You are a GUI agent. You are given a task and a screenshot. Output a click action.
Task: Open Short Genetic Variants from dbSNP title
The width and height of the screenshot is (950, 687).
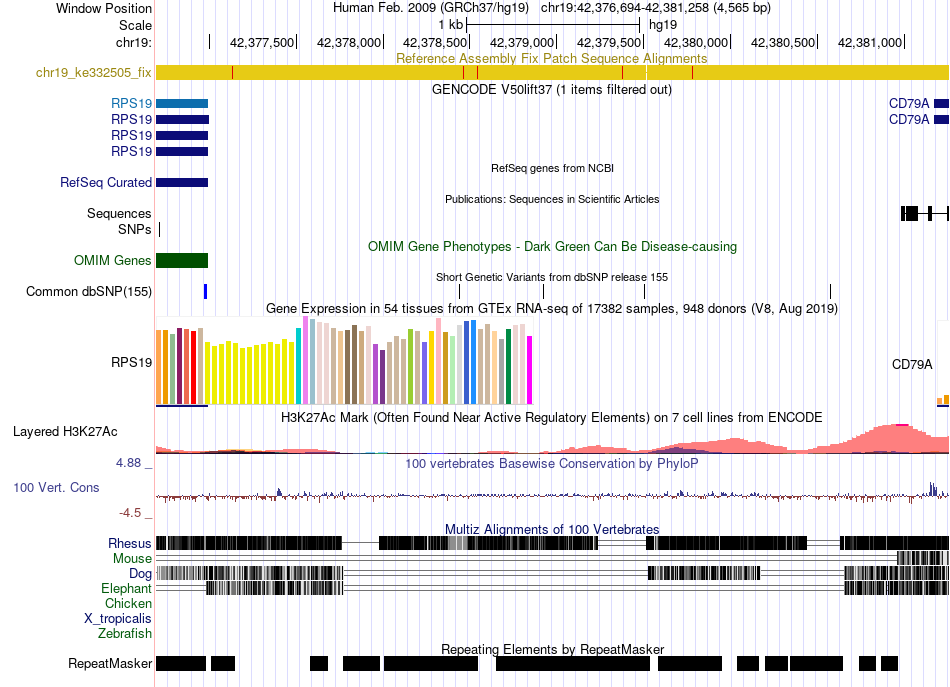pyautogui.click(x=552, y=277)
